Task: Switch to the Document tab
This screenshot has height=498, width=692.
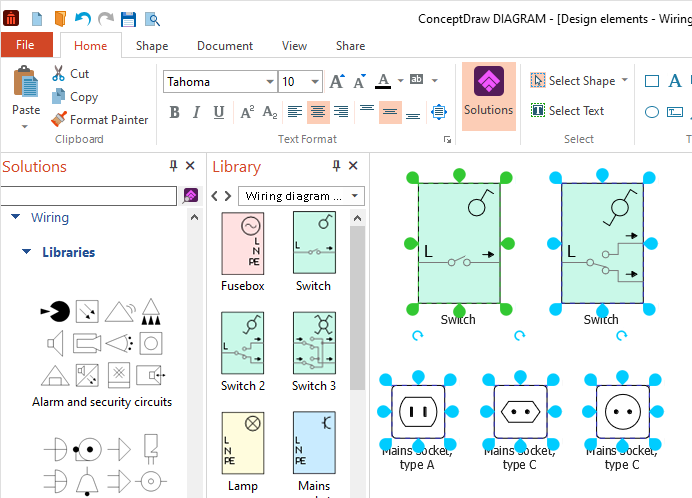Action: (225, 45)
